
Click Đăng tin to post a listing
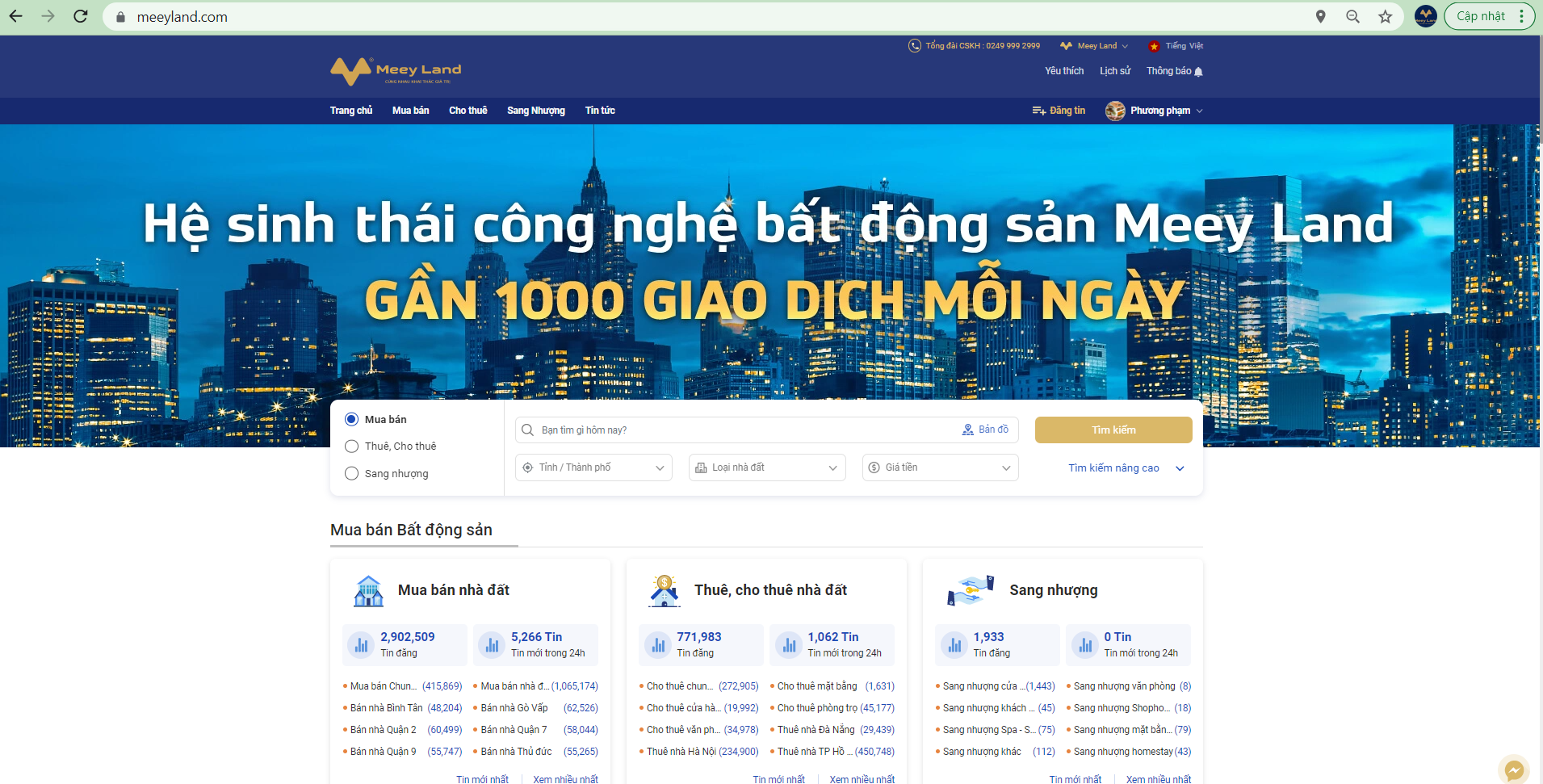tap(1059, 111)
